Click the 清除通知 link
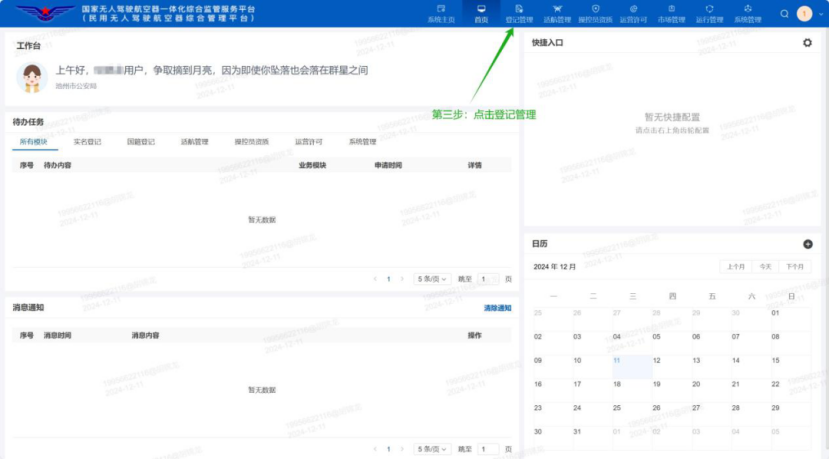The height and width of the screenshot is (460, 830). coord(497,308)
